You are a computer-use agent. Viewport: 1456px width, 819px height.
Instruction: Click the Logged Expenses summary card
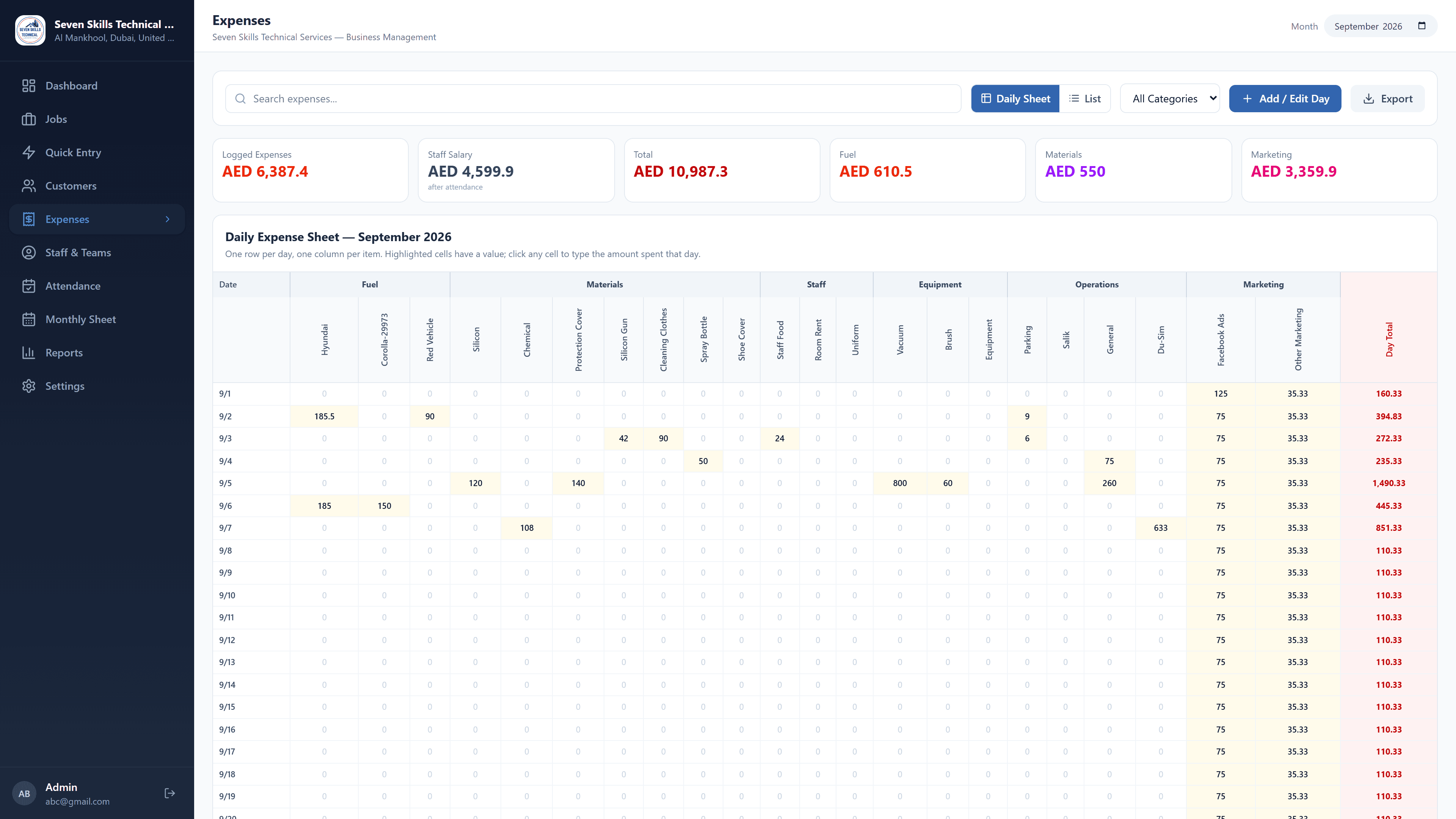point(310,170)
